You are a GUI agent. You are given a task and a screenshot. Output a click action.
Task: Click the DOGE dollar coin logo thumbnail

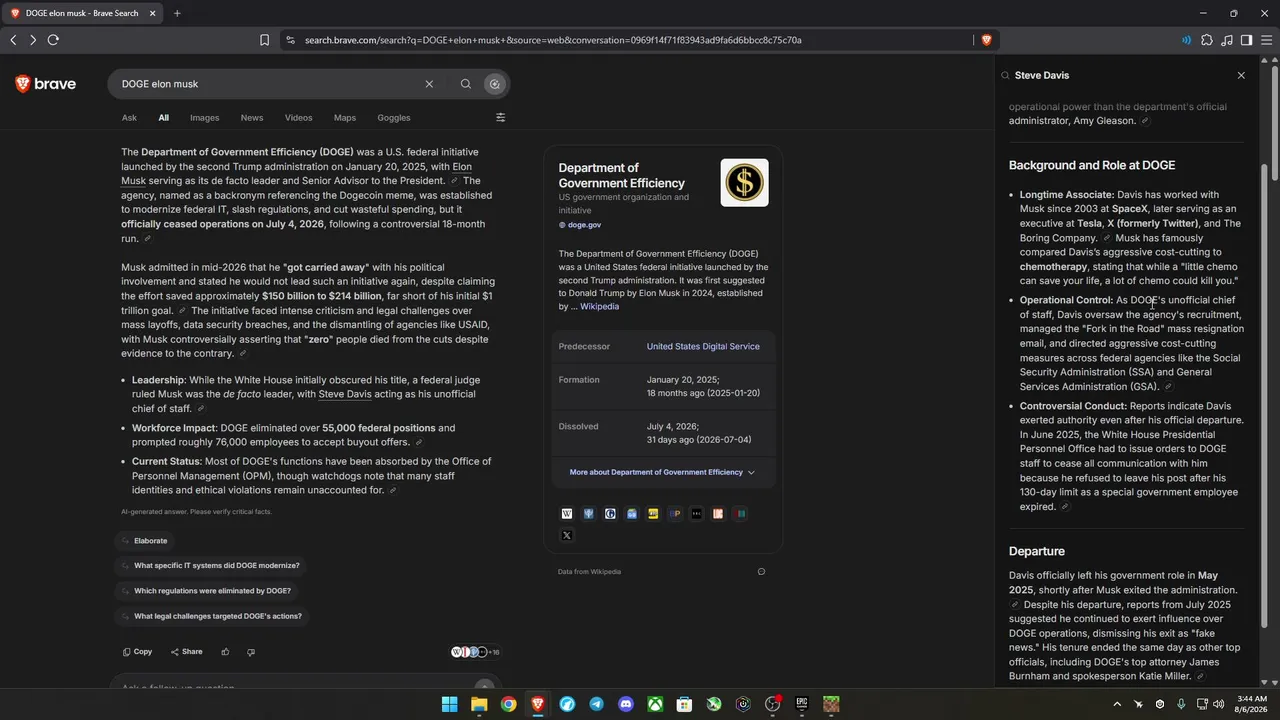[x=744, y=183]
